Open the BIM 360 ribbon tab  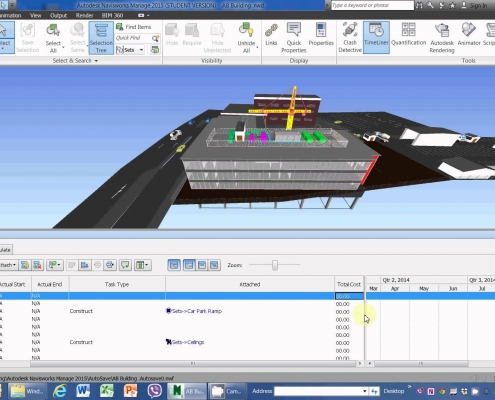[x=112, y=15]
